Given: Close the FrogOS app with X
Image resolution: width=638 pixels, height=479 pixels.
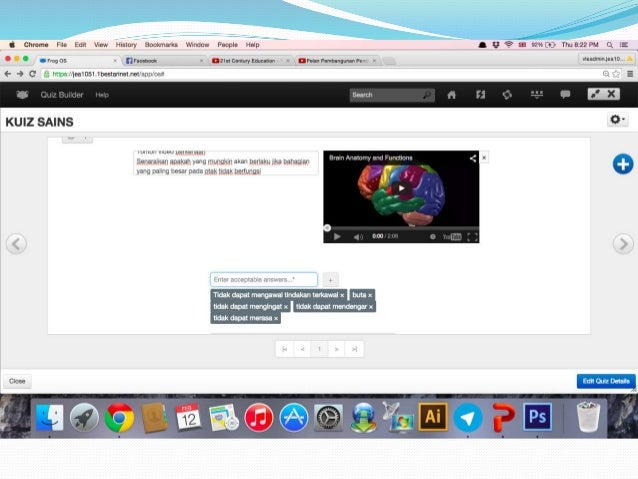Looking at the screenshot, I should tap(611, 94).
